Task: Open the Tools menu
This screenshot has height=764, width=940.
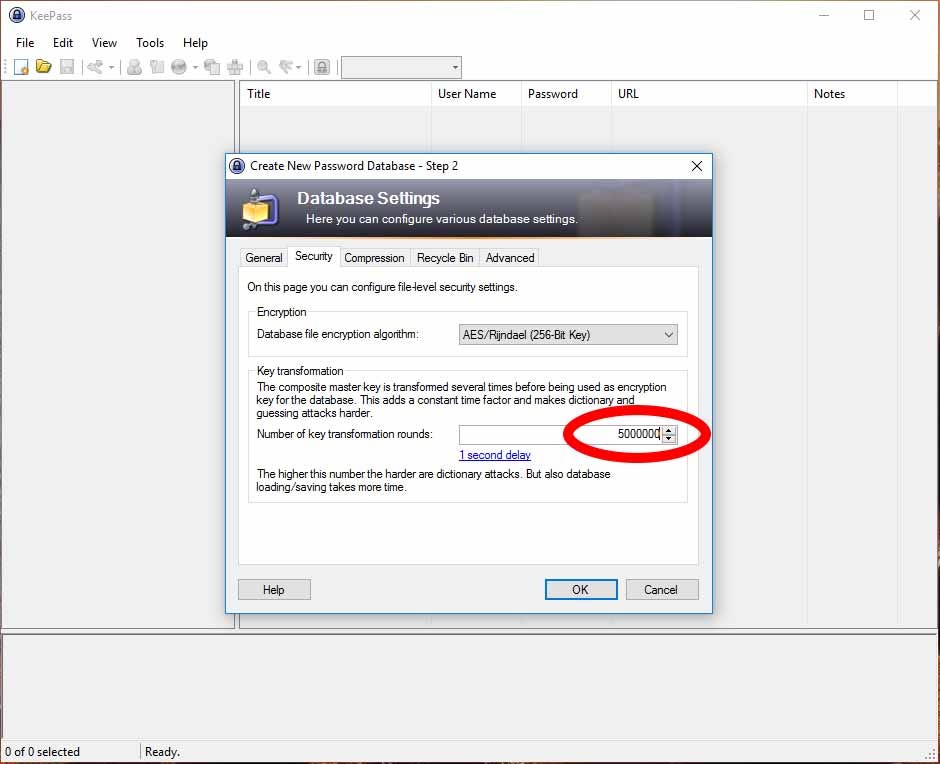Action: click(x=150, y=43)
